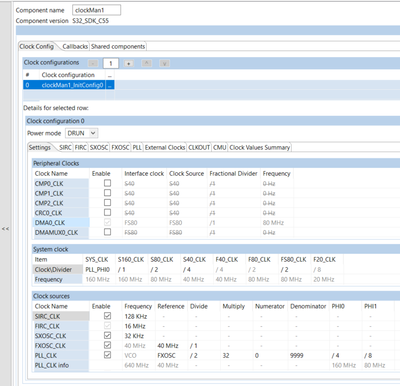Switch to the Clock Config tab
Screen dimensions: 400x386
[37, 46]
